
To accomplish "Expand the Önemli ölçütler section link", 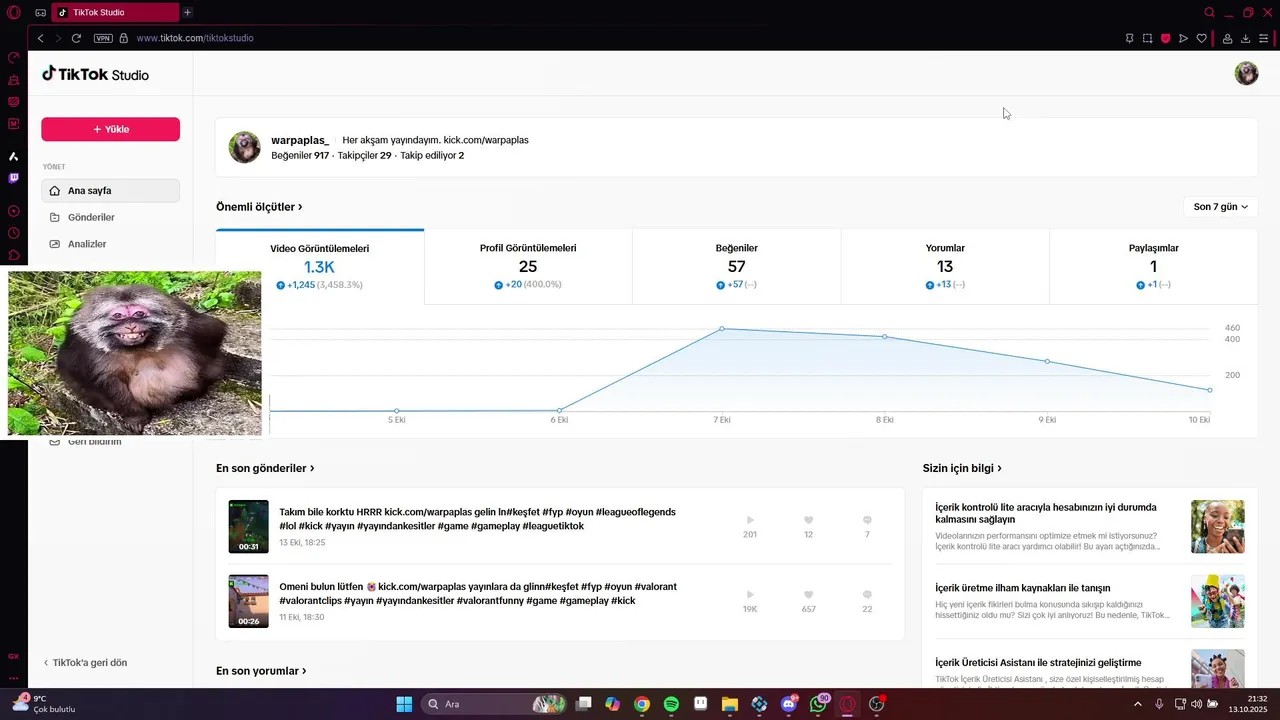I will coord(259,207).
